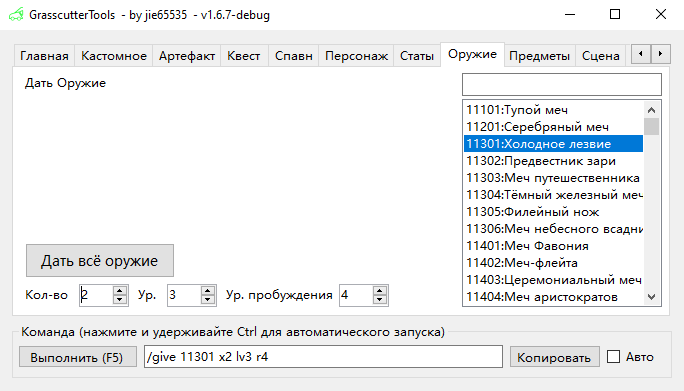Click weapon list scrollbar up arrow
Image resolution: width=684 pixels, height=391 pixels.
(652, 110)
